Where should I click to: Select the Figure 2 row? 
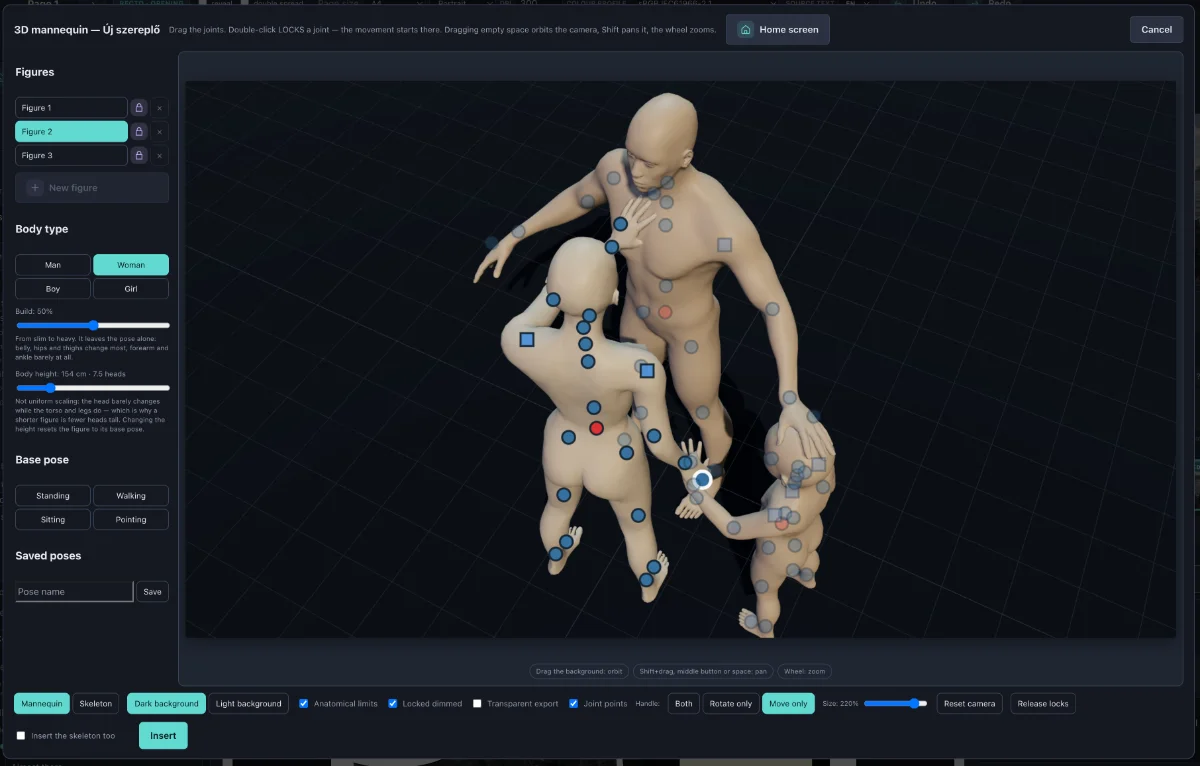coord(71,131)
